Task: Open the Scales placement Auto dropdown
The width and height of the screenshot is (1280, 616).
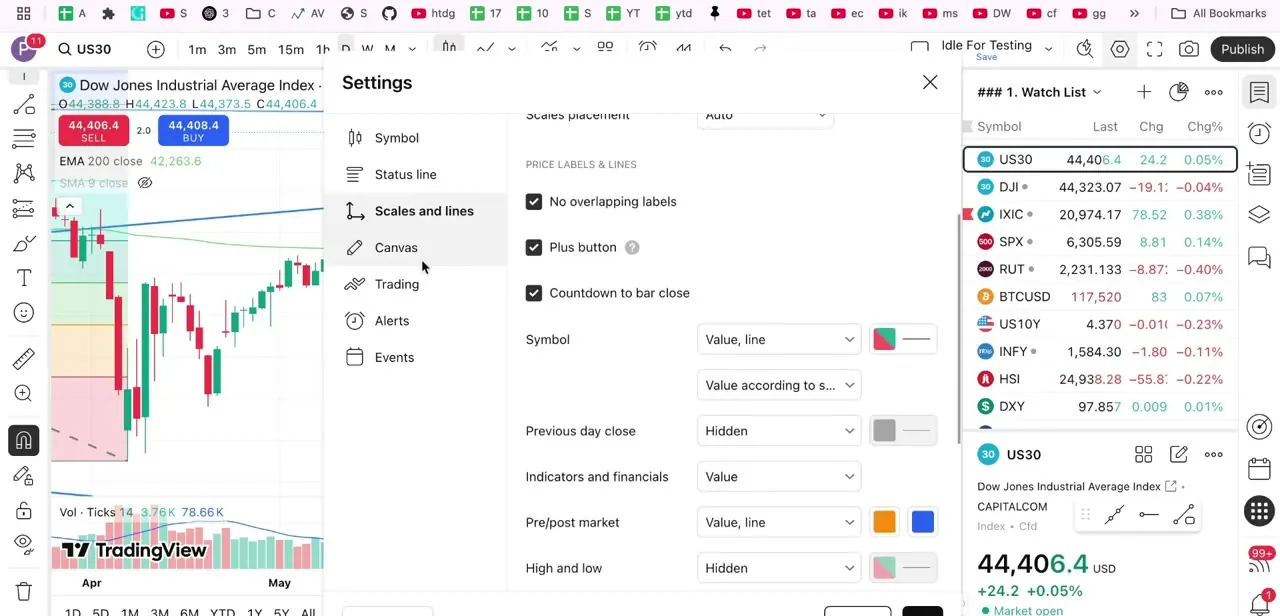Action: pyautogui.click(x=765, y=116)
